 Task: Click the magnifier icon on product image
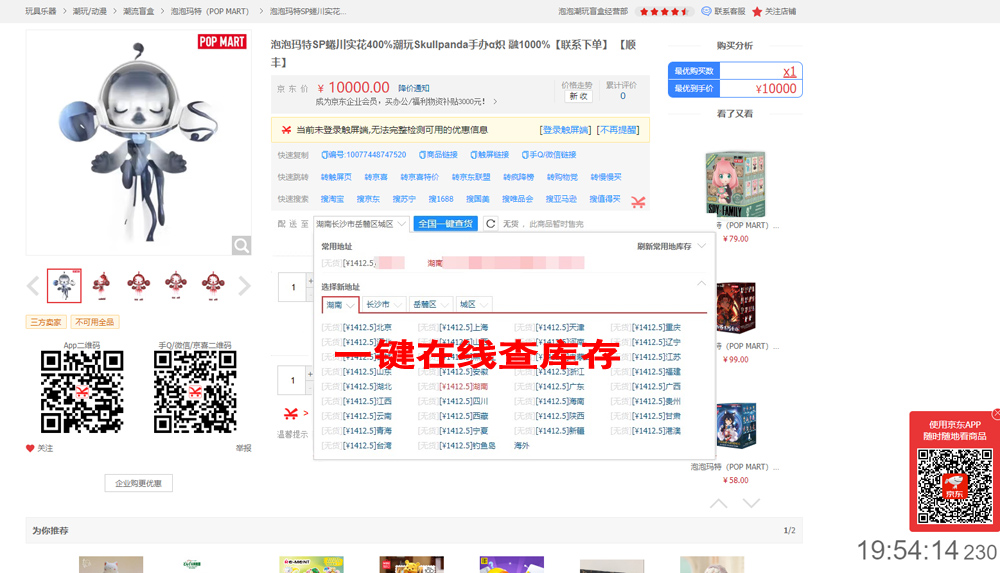point(241,245)
